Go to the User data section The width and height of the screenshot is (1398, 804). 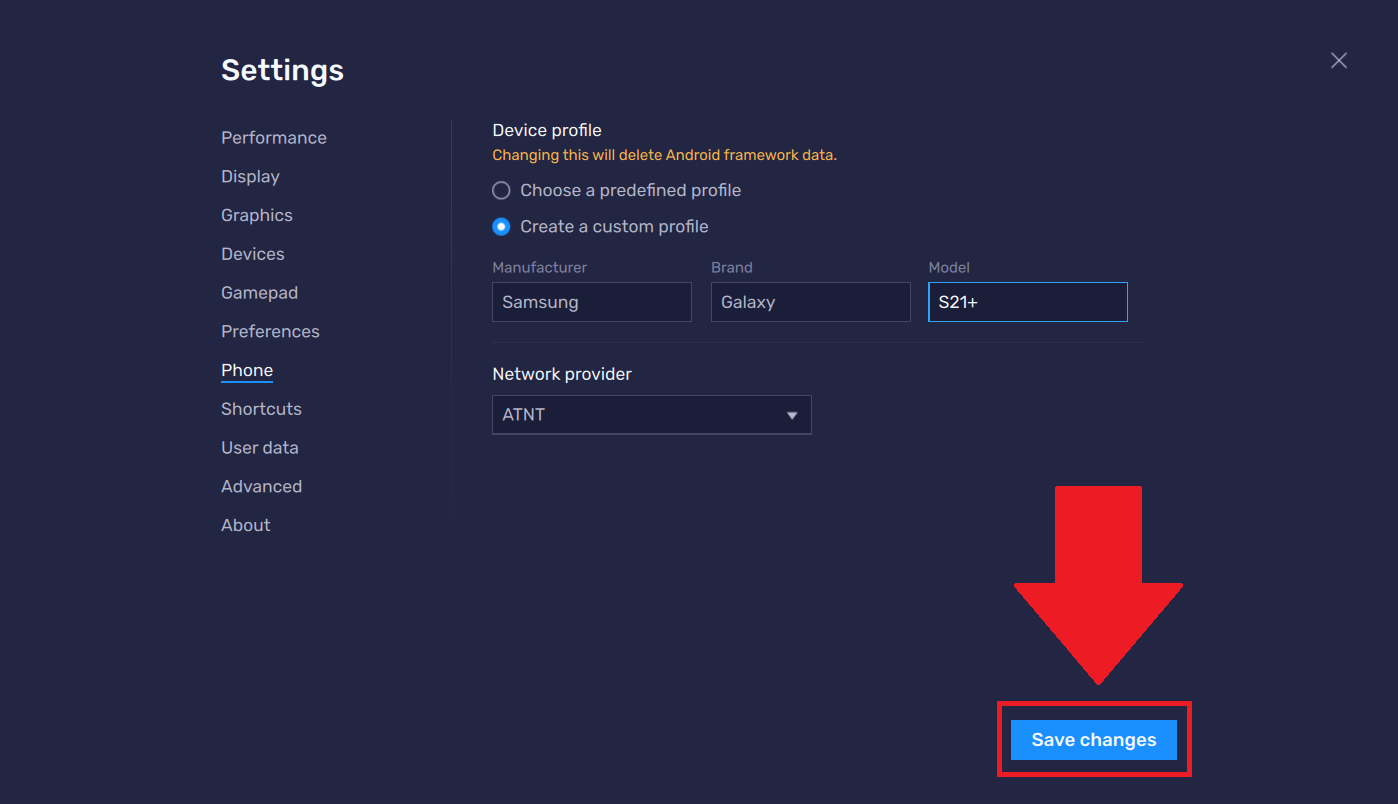(x=260, y=447)
